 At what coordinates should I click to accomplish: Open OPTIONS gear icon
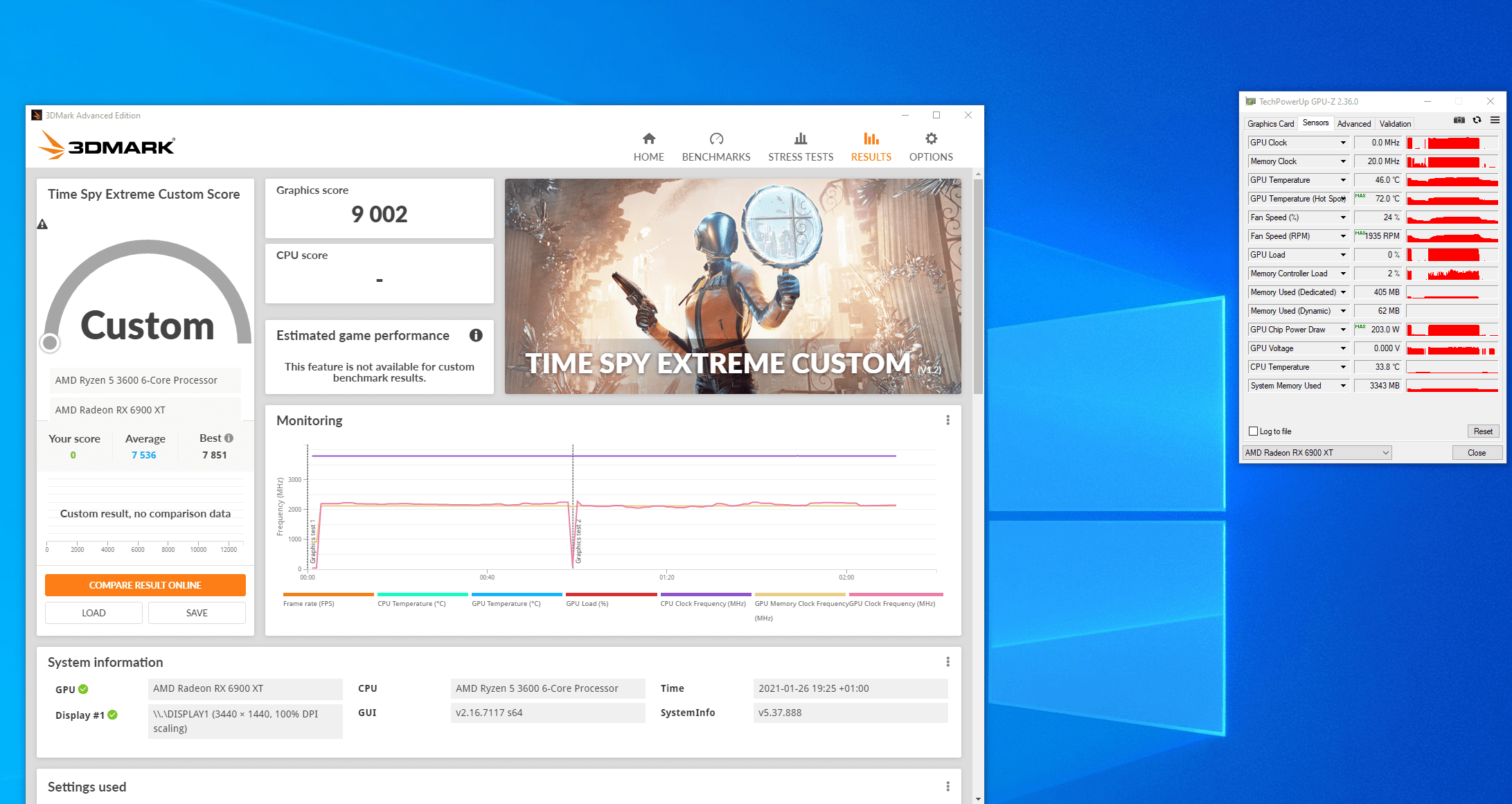931,139
